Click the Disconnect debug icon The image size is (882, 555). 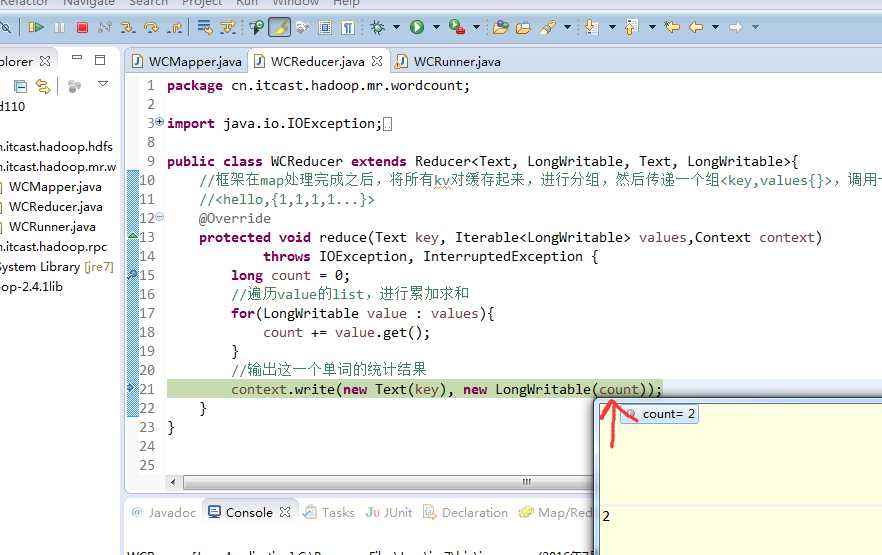pyautogui.click(x=105, y=27)
